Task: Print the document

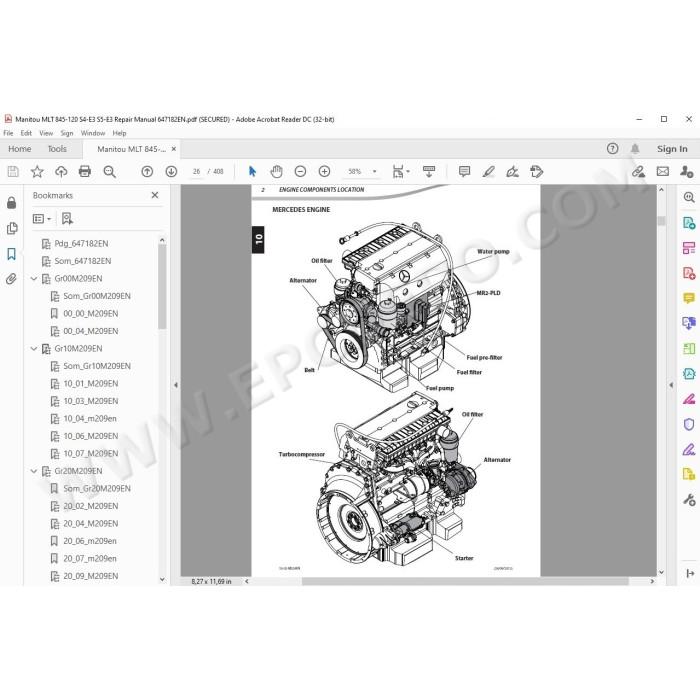Action: pyautogui.click(x=85, y=171)
